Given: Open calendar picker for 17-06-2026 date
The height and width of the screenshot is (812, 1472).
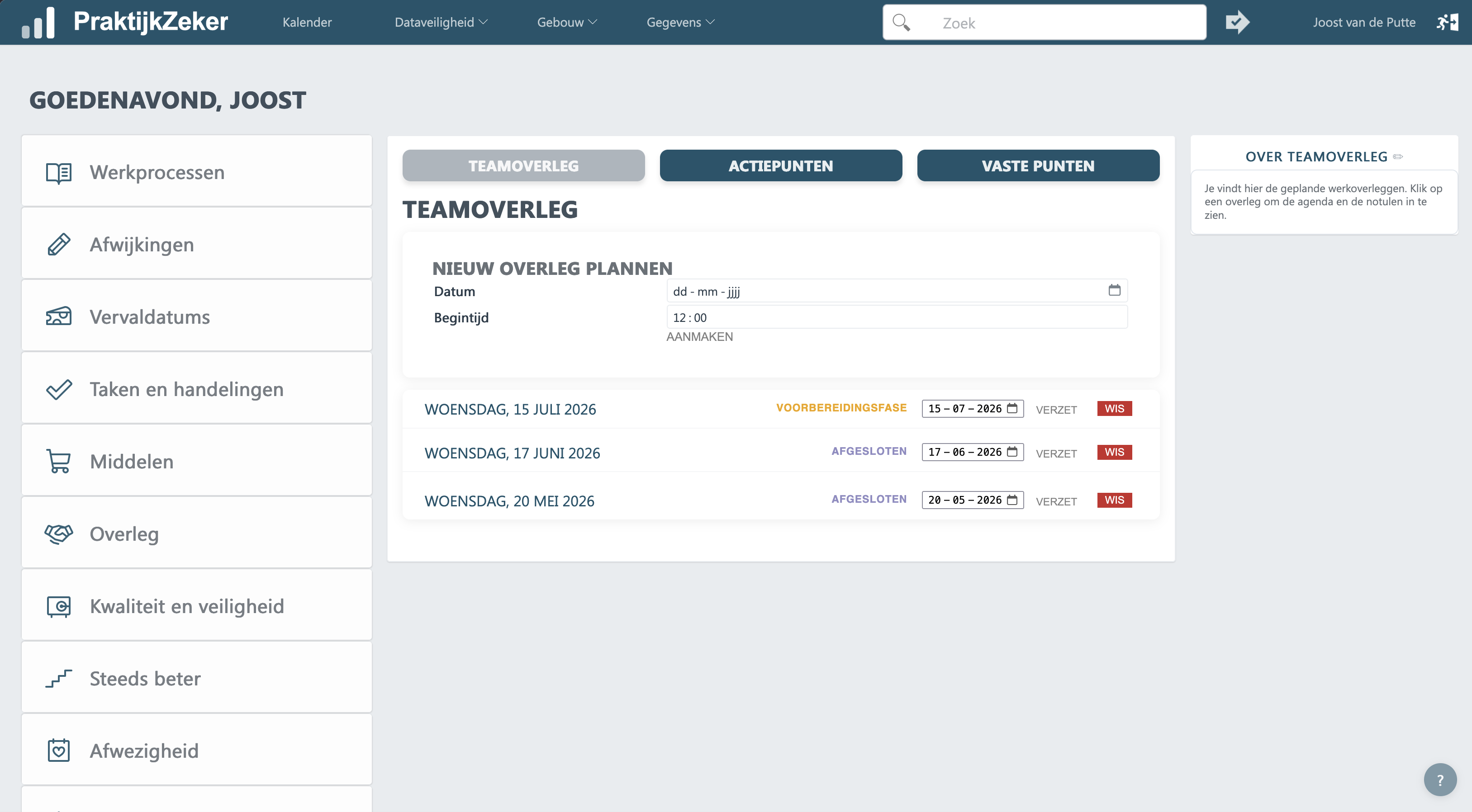Looking at the screenshot, I should click(x=1012, y=452).
